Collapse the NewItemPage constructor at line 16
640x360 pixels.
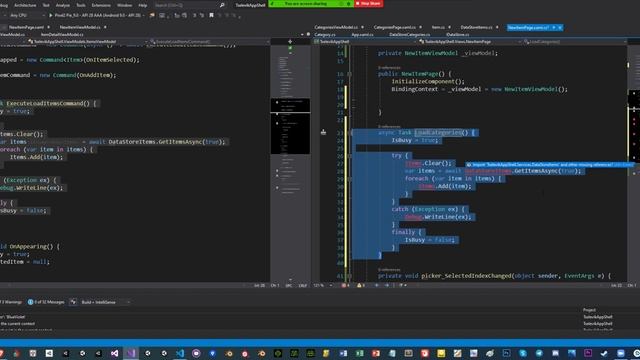[x=349, y=74]
